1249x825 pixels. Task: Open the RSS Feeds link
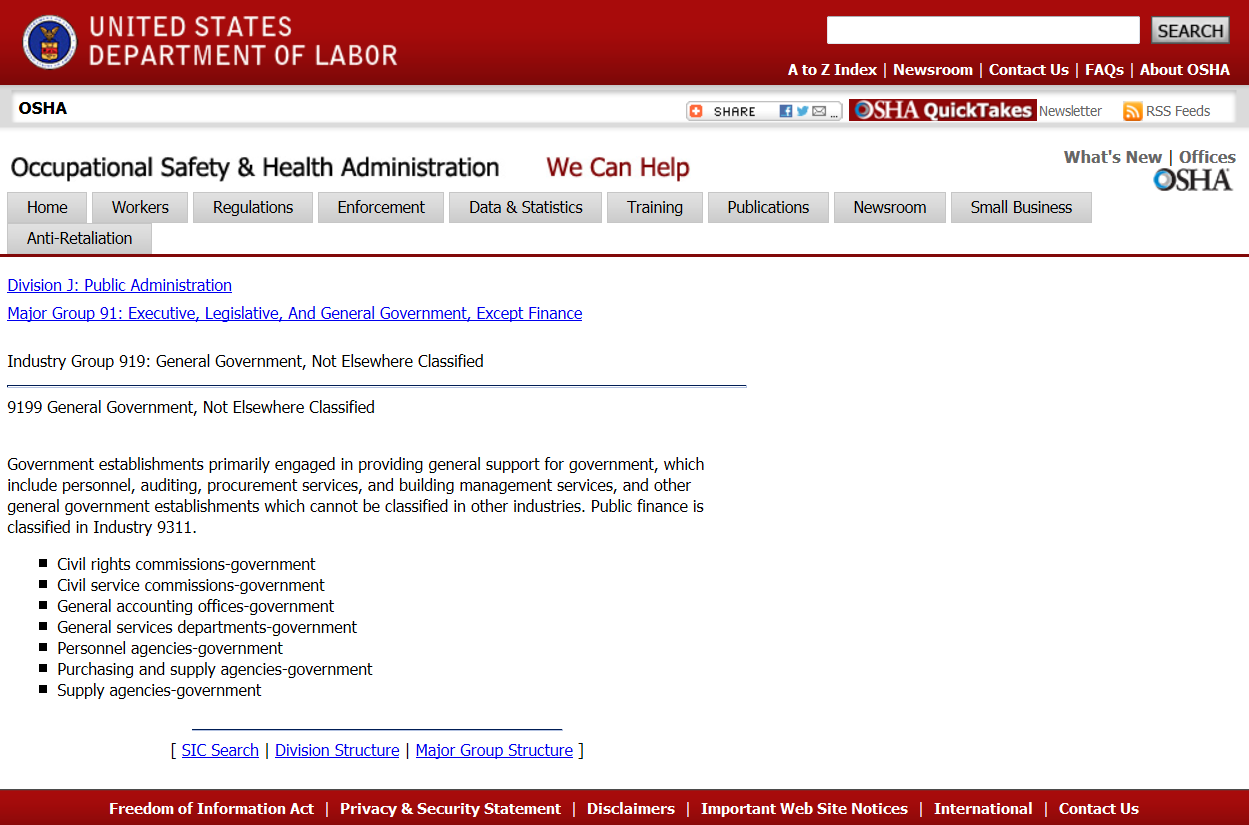click(1178, 111)
